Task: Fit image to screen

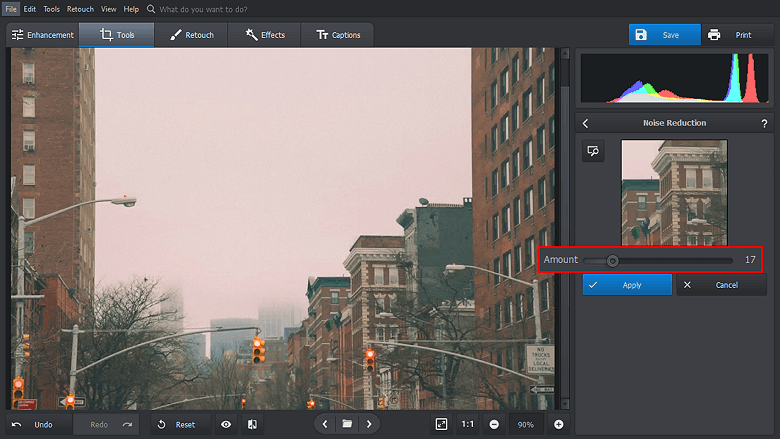Action: [x=441, y=424]
